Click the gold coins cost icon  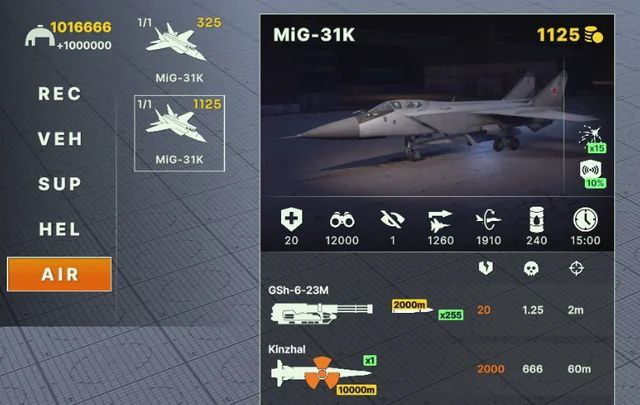594,35
